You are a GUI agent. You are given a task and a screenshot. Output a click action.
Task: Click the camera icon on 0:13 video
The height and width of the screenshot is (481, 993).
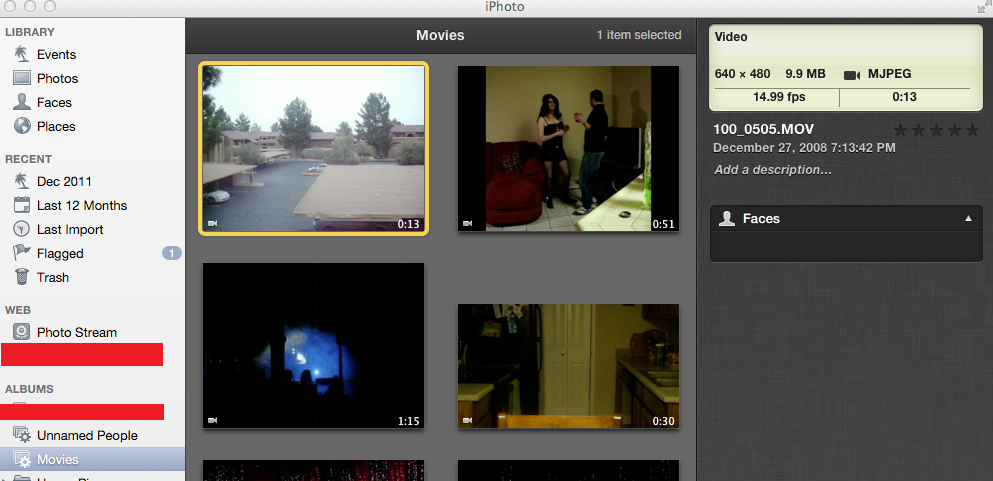click(x=213, y=223)
